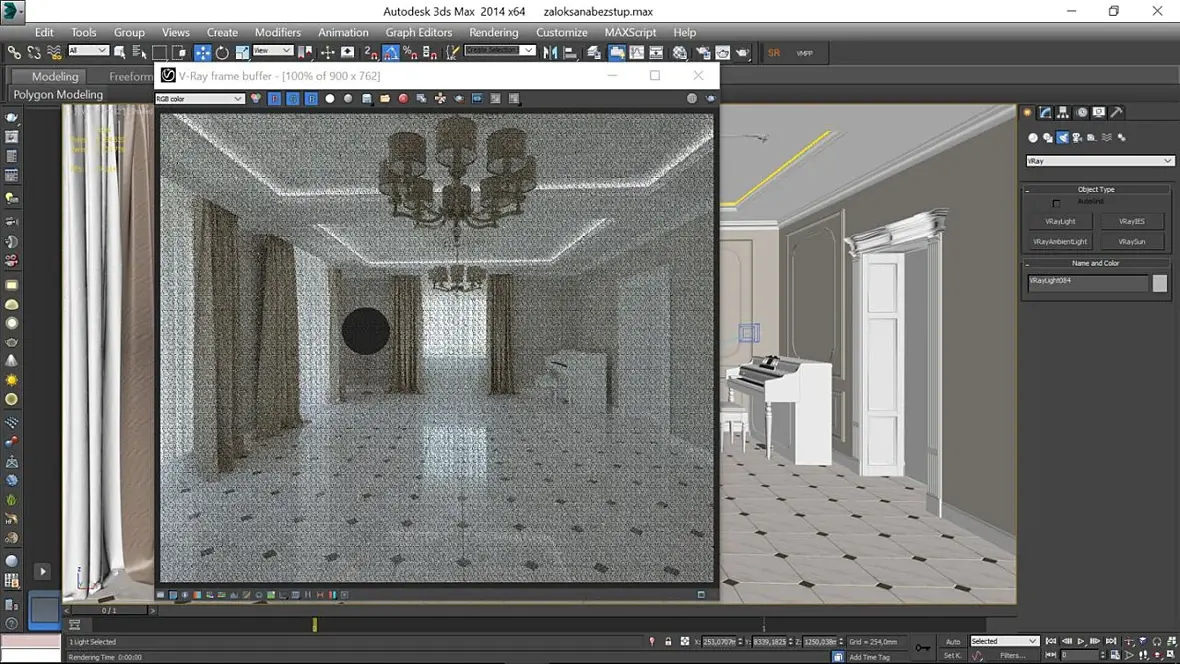Click the yellow key marker on timeline
The image size is (1180, 664).
coord(315,625)
